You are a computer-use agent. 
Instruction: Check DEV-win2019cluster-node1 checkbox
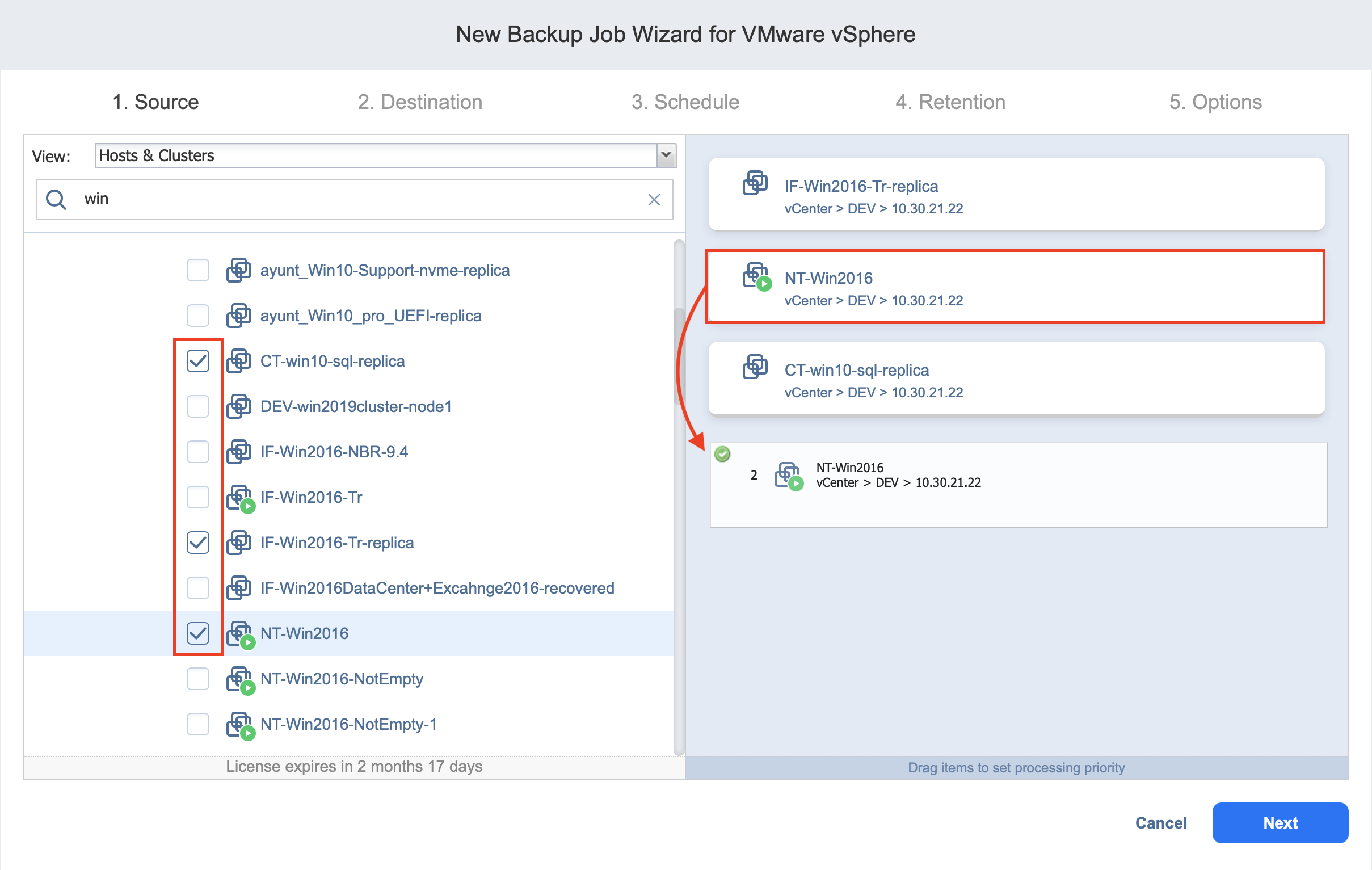pos(197,406)
